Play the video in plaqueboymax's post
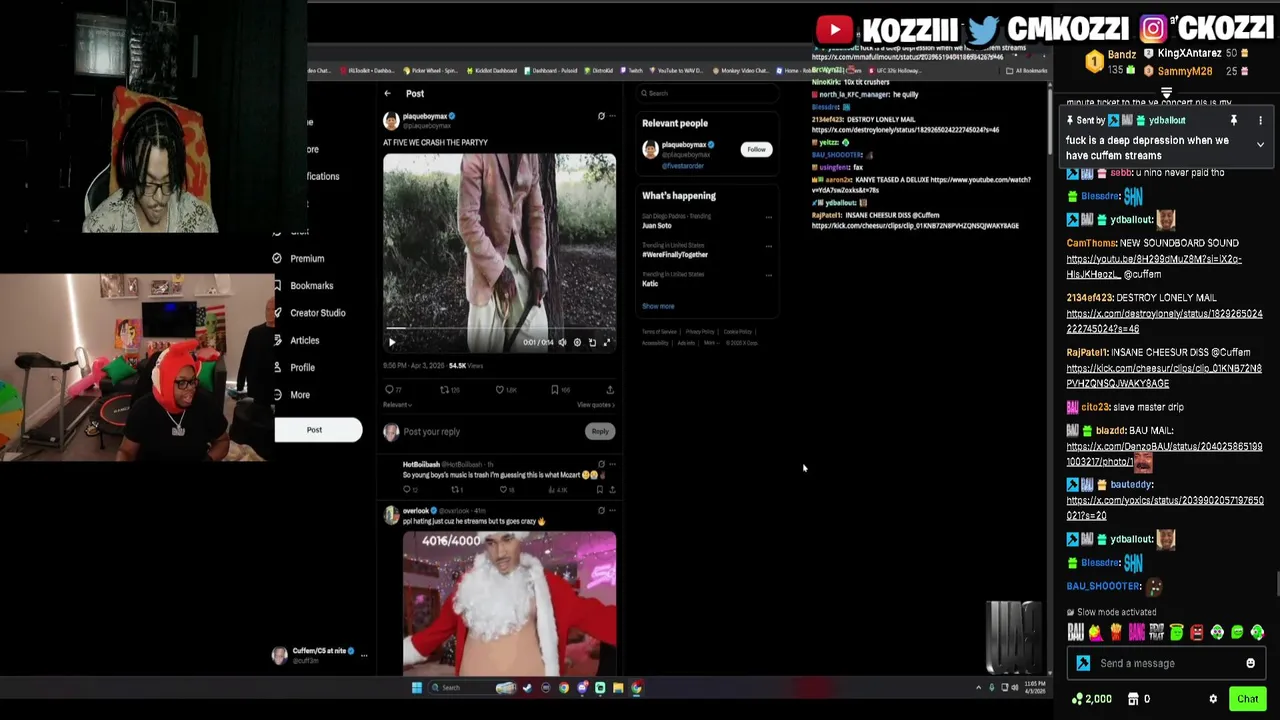Image resolution: width=1280 pixels, height=720 pixels. point(392,342)
